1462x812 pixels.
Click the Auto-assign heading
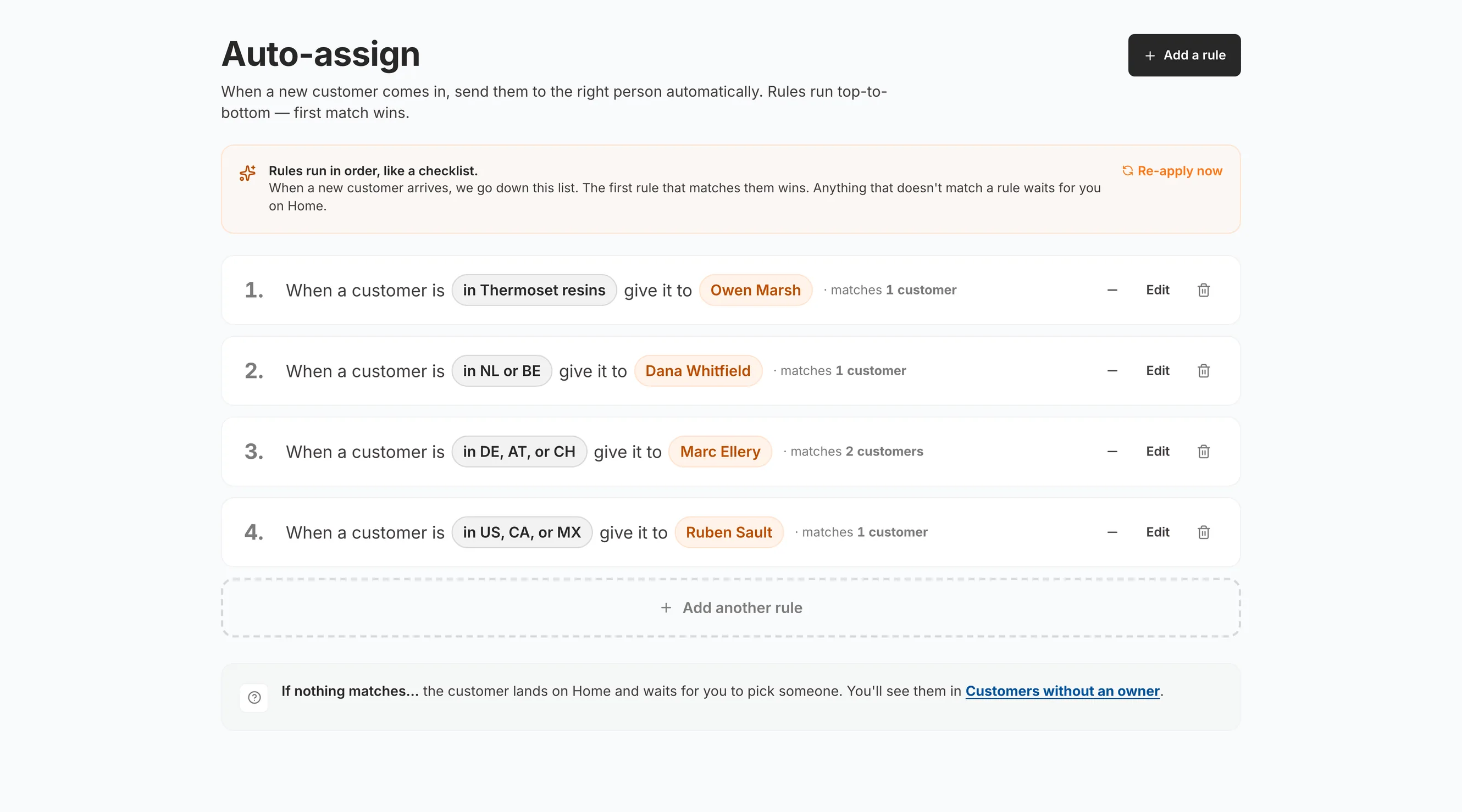click(x=320, y=54)
